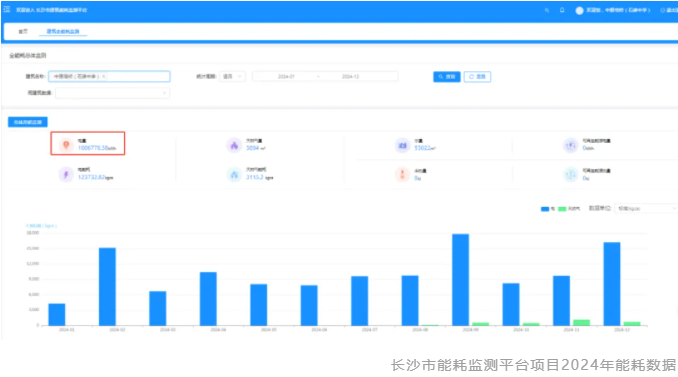Click the orange electricity consumption icon
678x377 pixels.
click(66, 145)
